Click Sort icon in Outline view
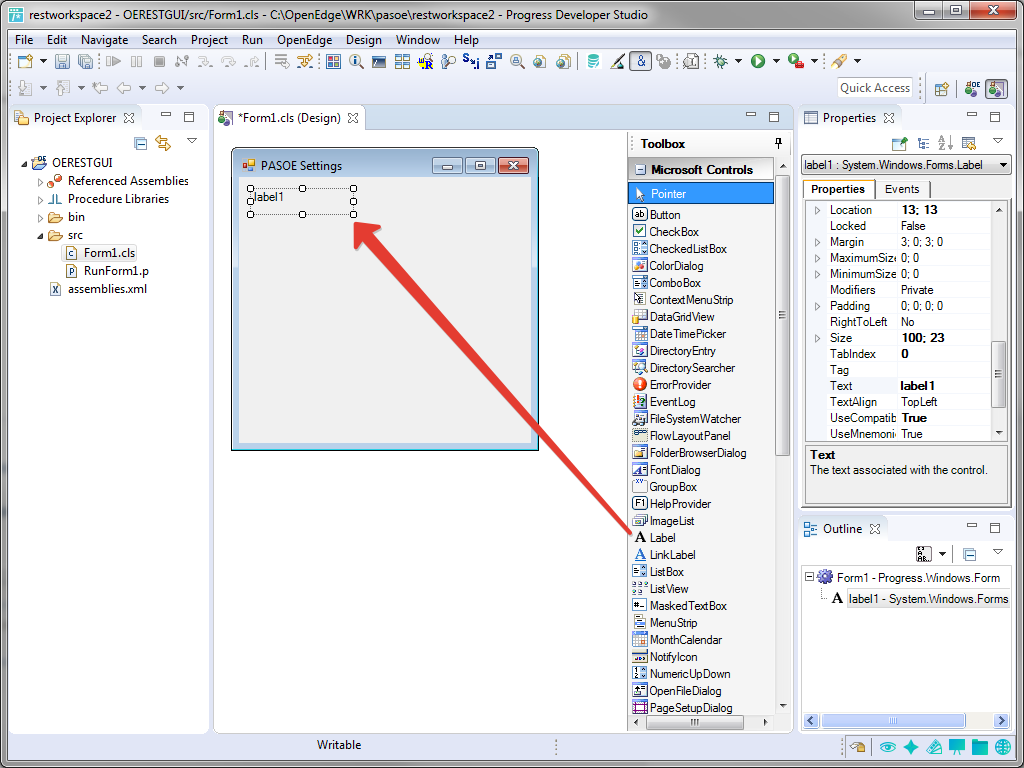Screen dimensions: 1024x768 coord(924,554)
